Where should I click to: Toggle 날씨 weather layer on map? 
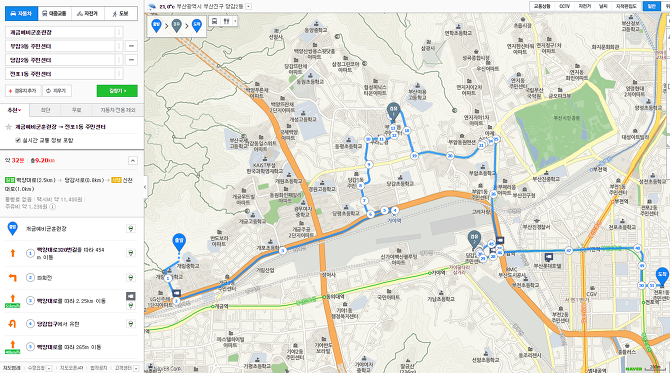click(x=603, y=6)
